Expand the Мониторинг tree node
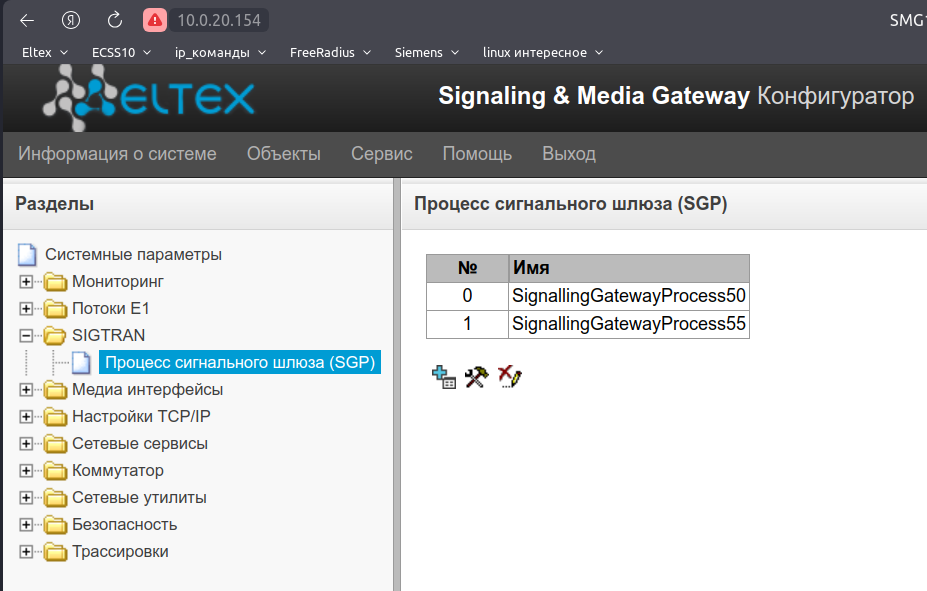 26,282
